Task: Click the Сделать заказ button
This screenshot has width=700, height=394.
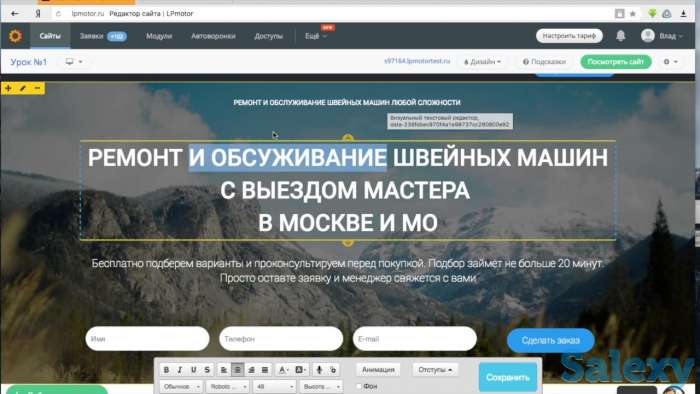Action: click(x=550, y=340)
